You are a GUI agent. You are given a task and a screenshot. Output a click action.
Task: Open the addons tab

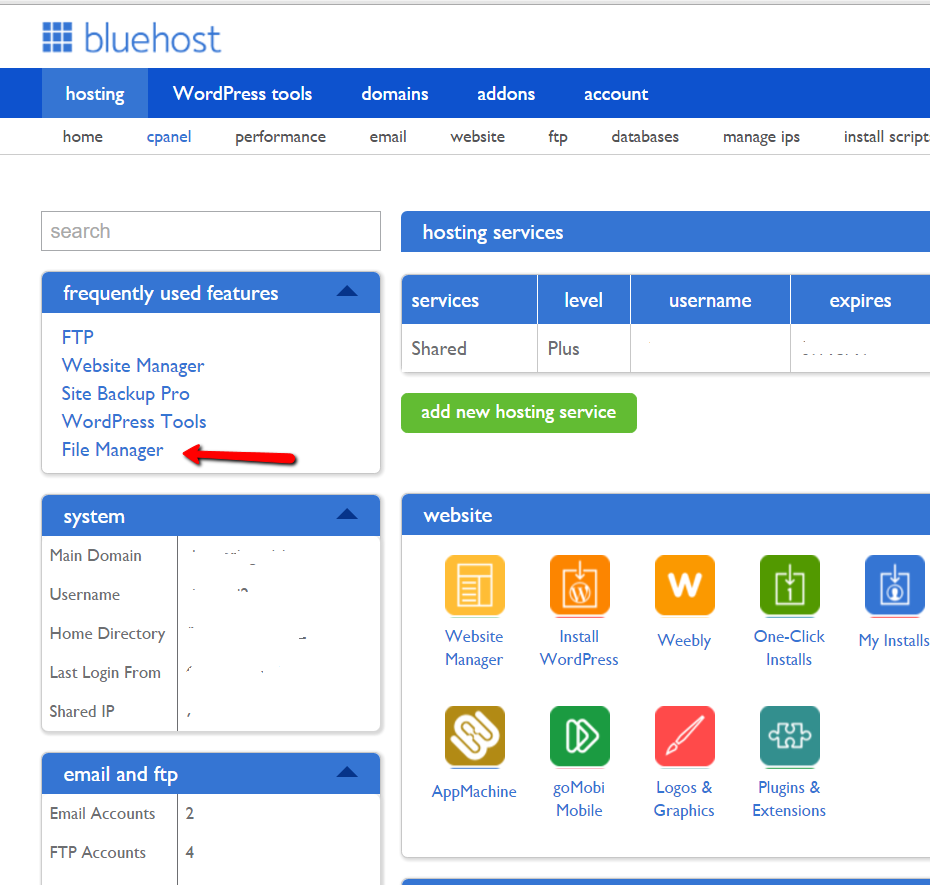tap(506, 94)
